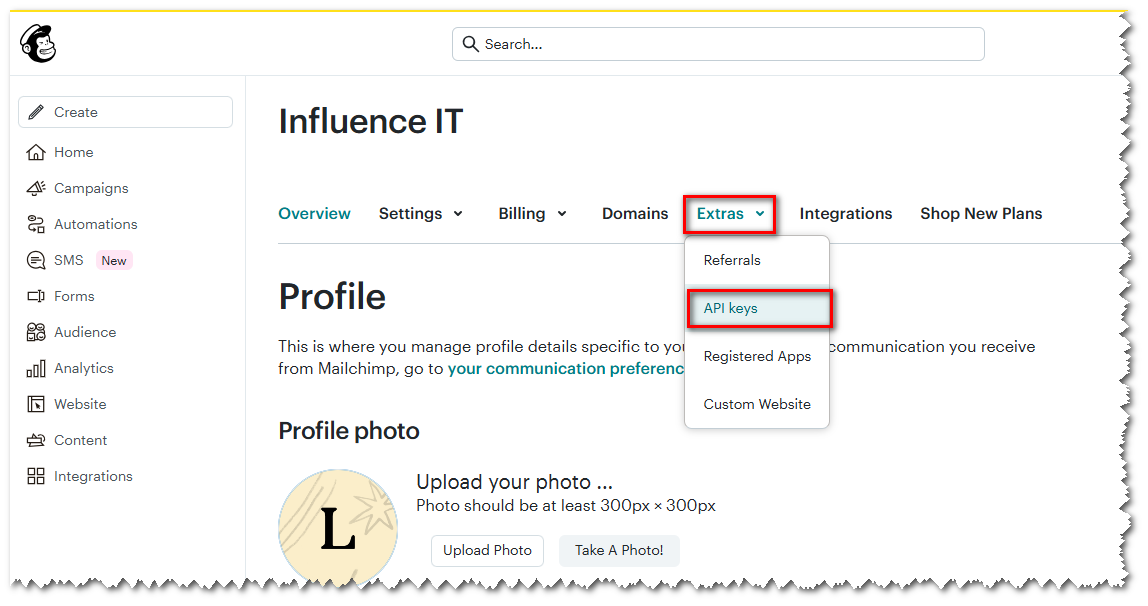The height and width of the screenshot is (606, 1148).
Task: Expand the Settings dropdown chevron
Action: point(458,214)
